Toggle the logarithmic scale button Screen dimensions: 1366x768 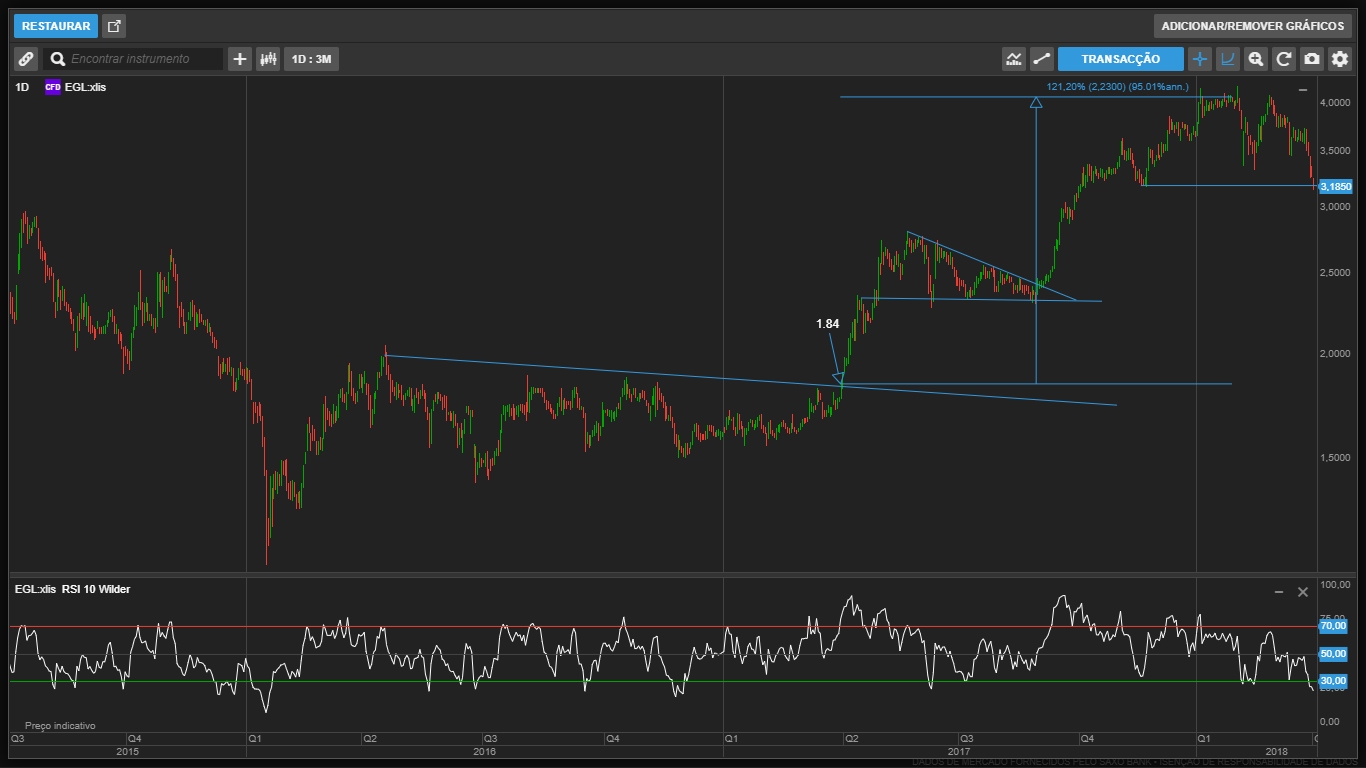(1228, 59)
